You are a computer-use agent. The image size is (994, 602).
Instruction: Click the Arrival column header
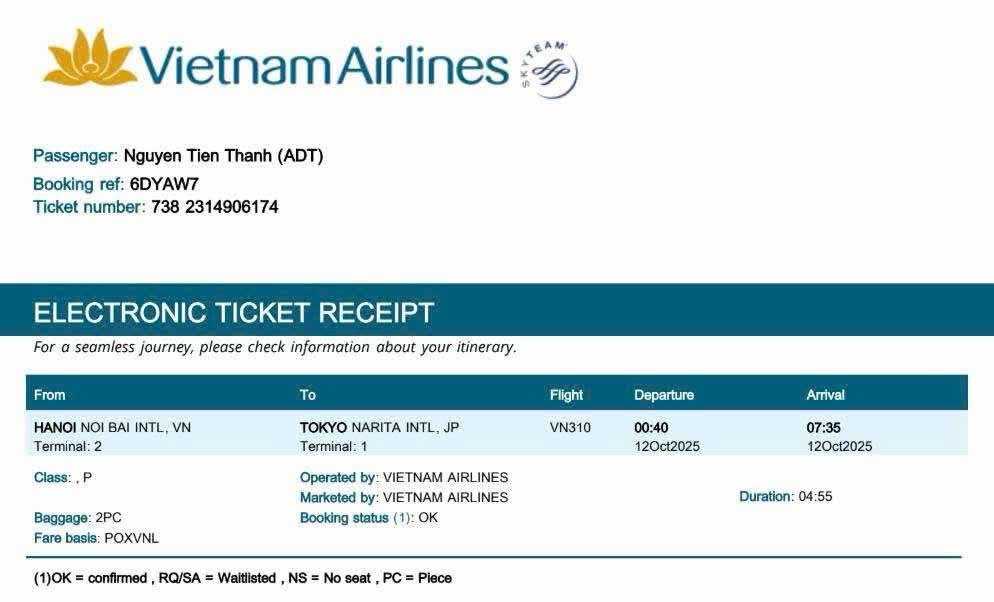(826, 395)
